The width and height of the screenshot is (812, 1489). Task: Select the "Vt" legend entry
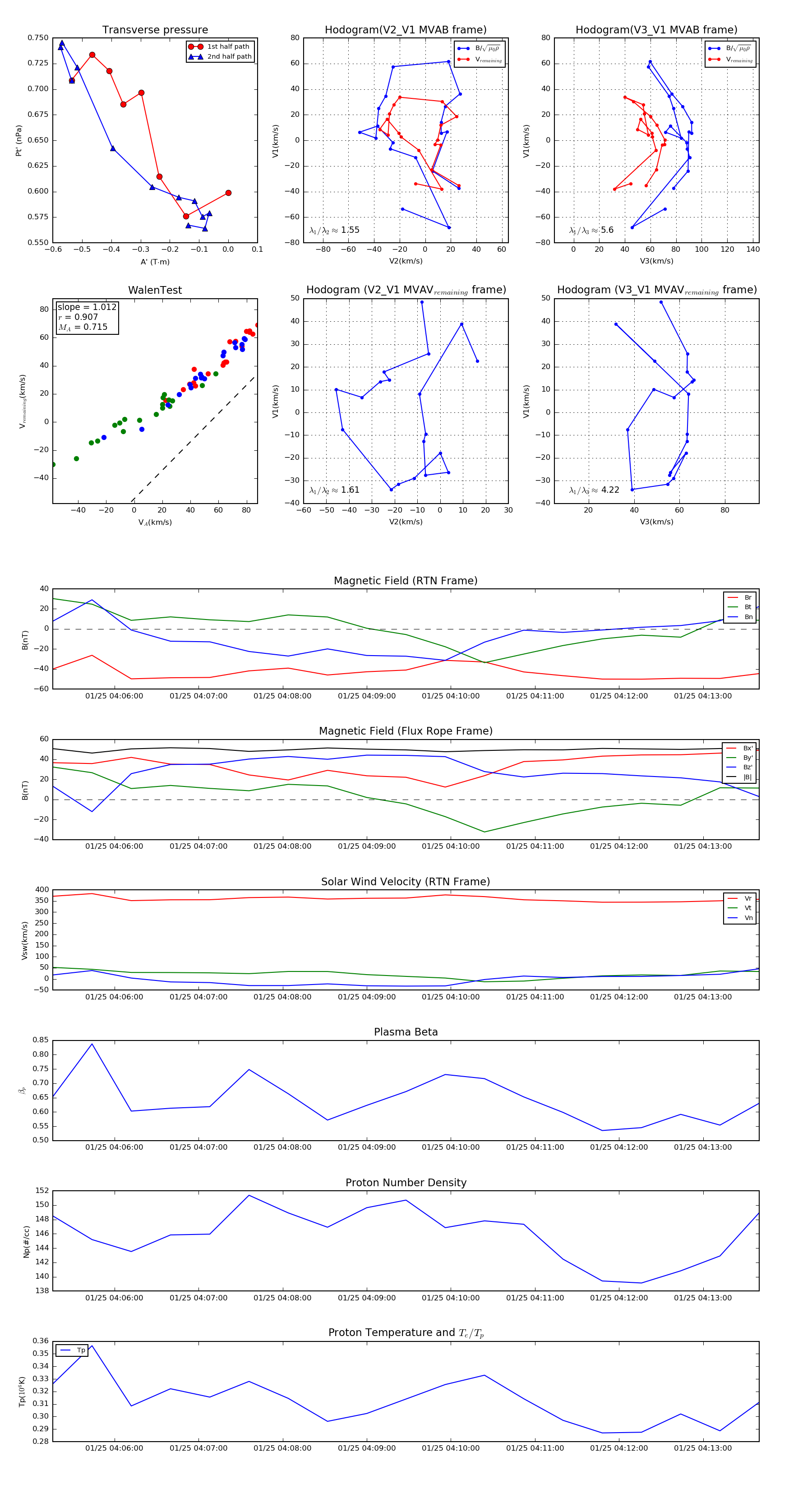pos(740,908)
